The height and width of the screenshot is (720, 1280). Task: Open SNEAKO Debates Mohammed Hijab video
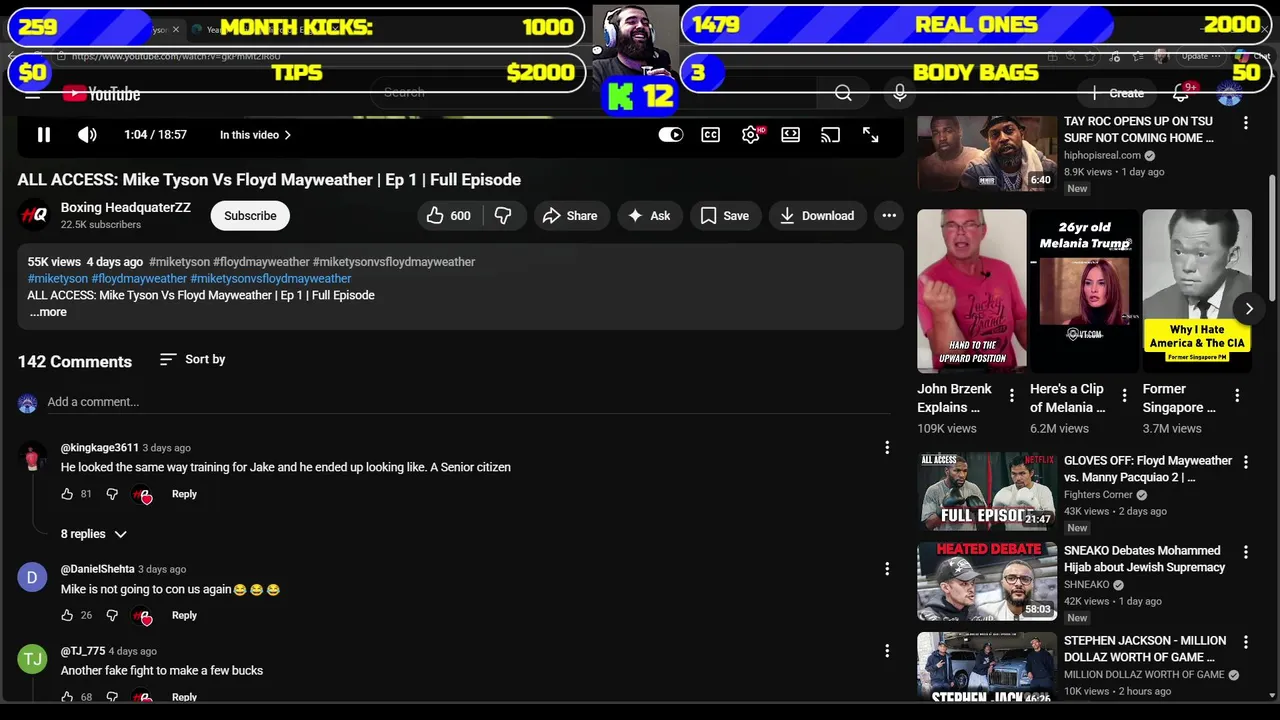tap(987, 581)
